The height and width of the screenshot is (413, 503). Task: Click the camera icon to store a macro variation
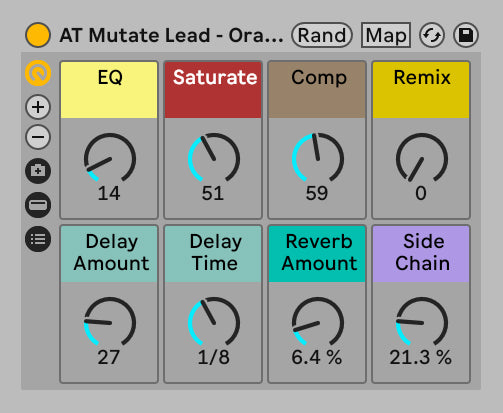pos(38,171)
